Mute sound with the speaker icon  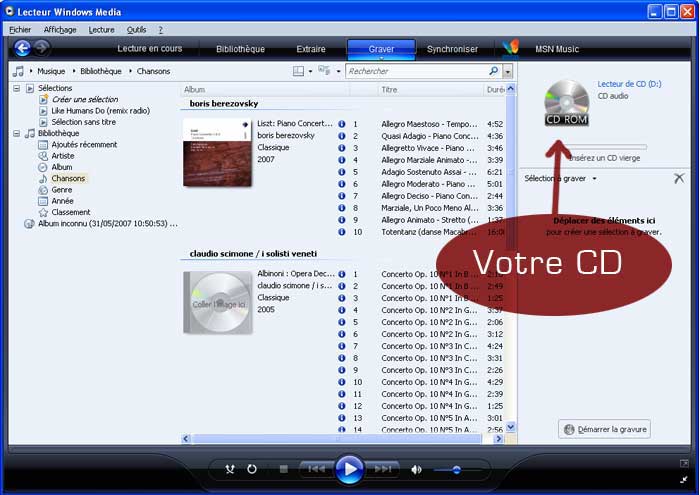click(x=416, y=469)
